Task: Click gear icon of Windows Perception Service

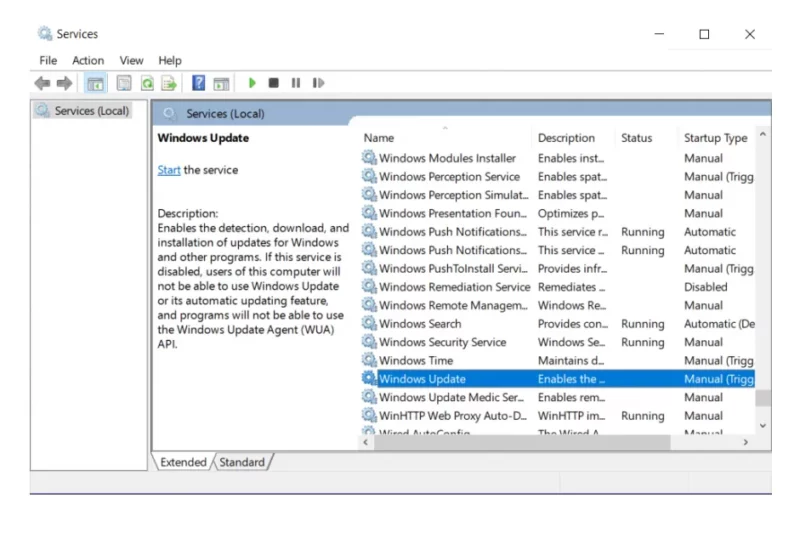Action: [369, 176]
